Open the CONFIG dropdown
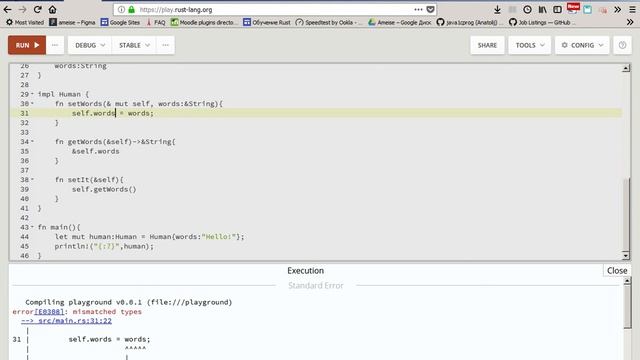 [582, 45]
